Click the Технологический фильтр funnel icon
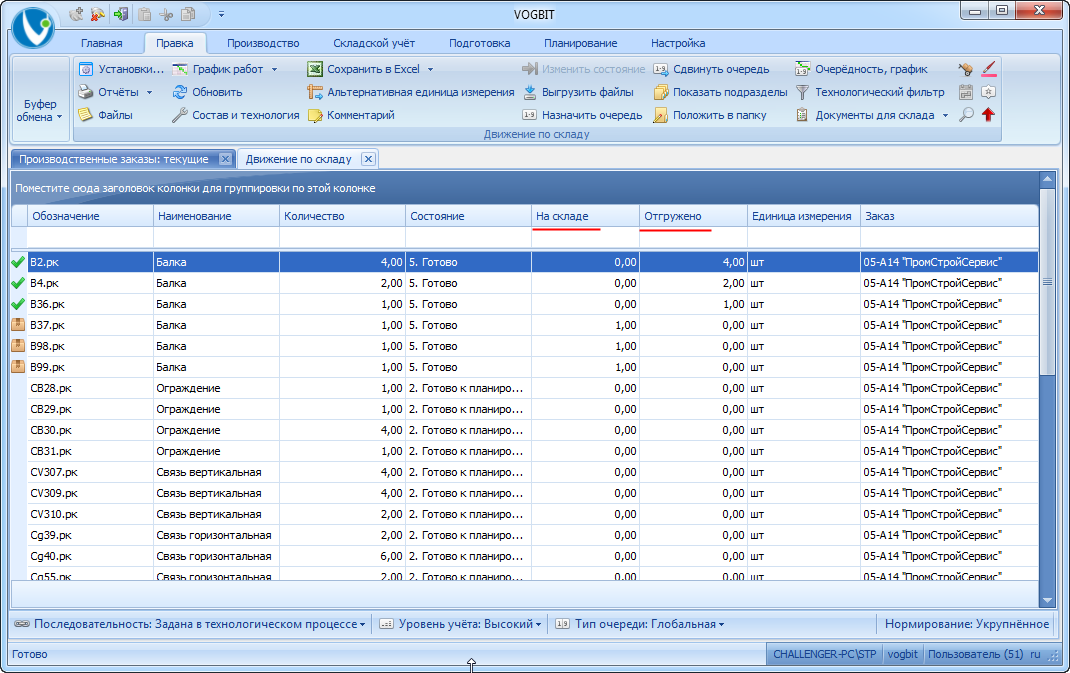The width and height of the screenshot is (1070, 673). point(802,92)
